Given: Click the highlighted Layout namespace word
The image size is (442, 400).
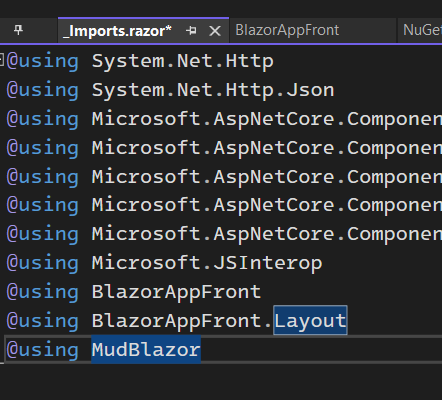Looking at the screenshot, I should click(x=310, y=320).
